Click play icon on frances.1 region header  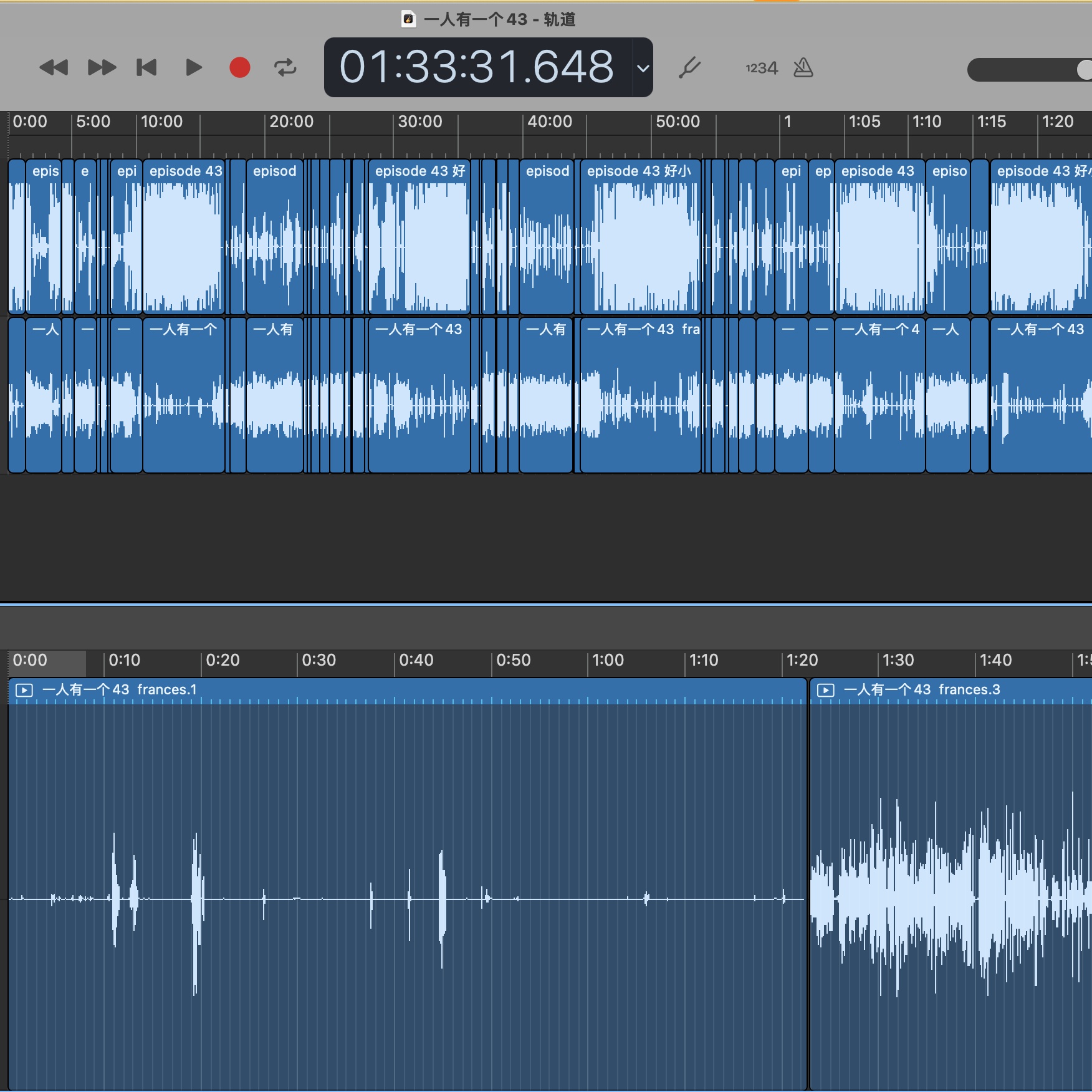tap(24, 690)
